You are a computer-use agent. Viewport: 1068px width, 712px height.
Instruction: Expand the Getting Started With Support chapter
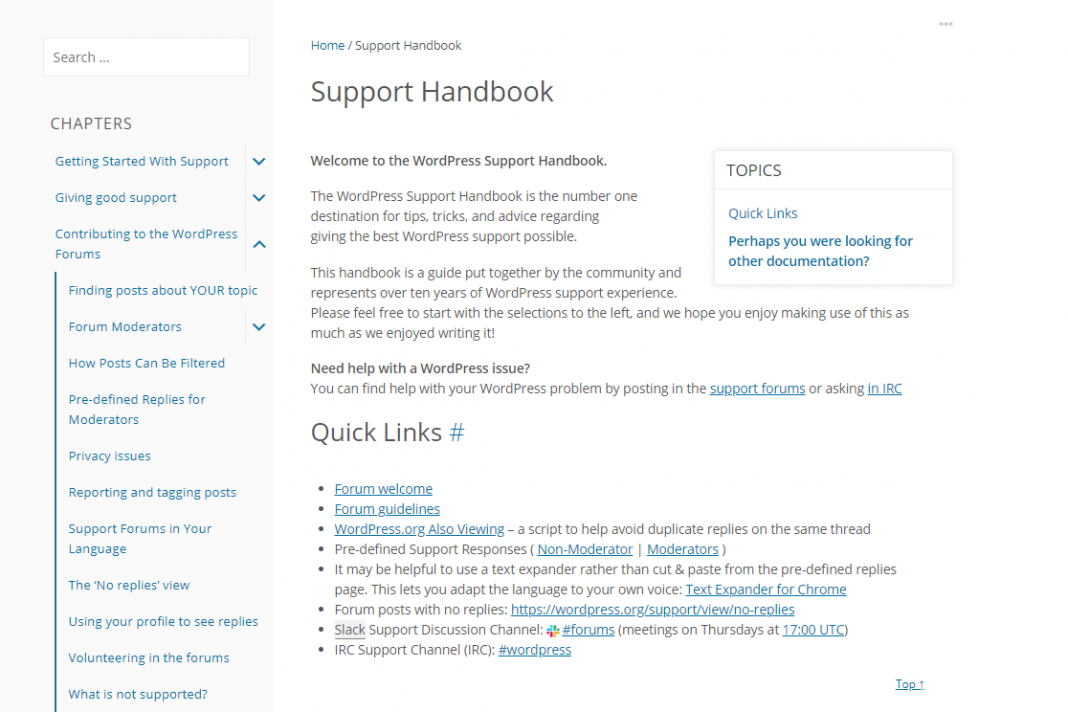tap(258, 161)
